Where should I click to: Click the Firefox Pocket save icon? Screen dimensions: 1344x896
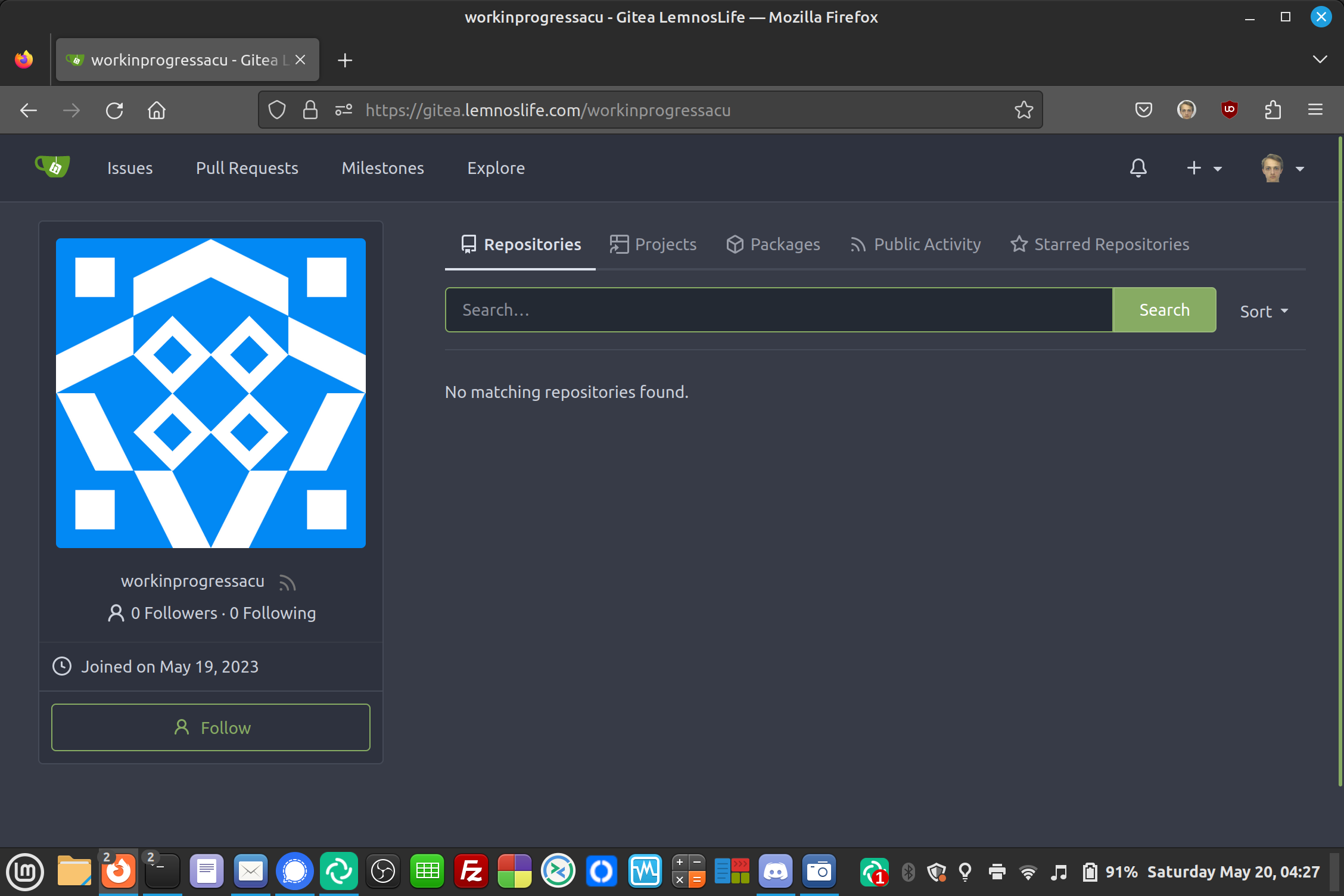1143,110
